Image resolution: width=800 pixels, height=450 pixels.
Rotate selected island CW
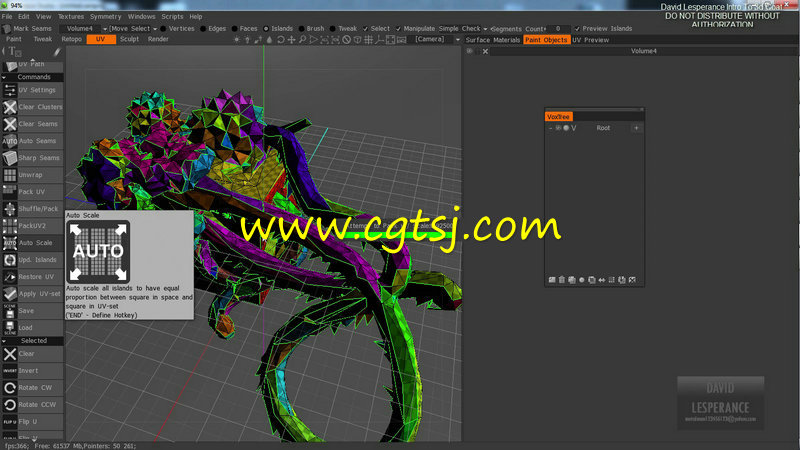[x=33, y=388]
